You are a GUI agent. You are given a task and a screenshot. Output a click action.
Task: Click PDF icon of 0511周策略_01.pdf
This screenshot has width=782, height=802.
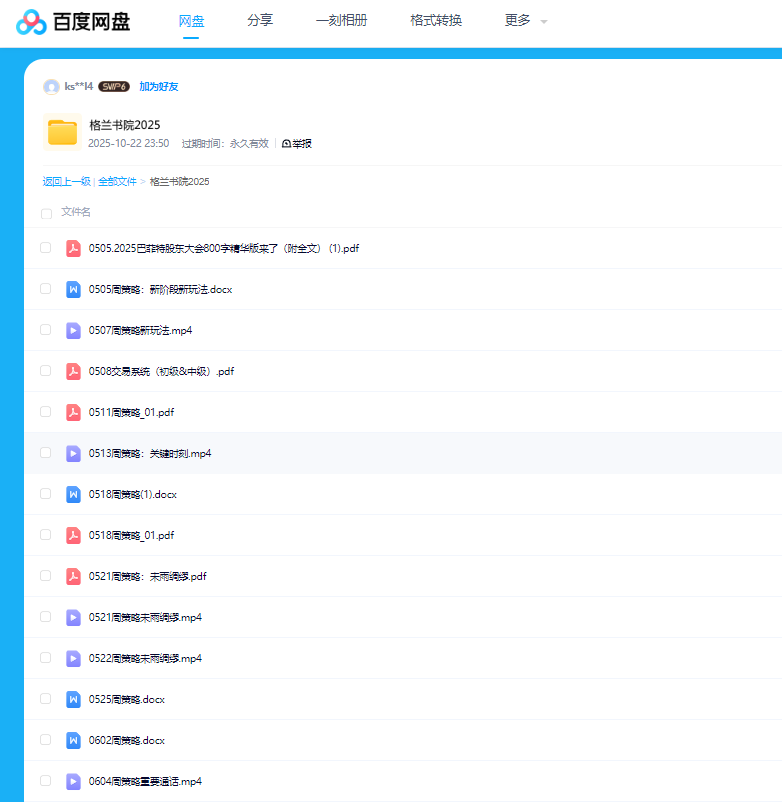[73, 412]
